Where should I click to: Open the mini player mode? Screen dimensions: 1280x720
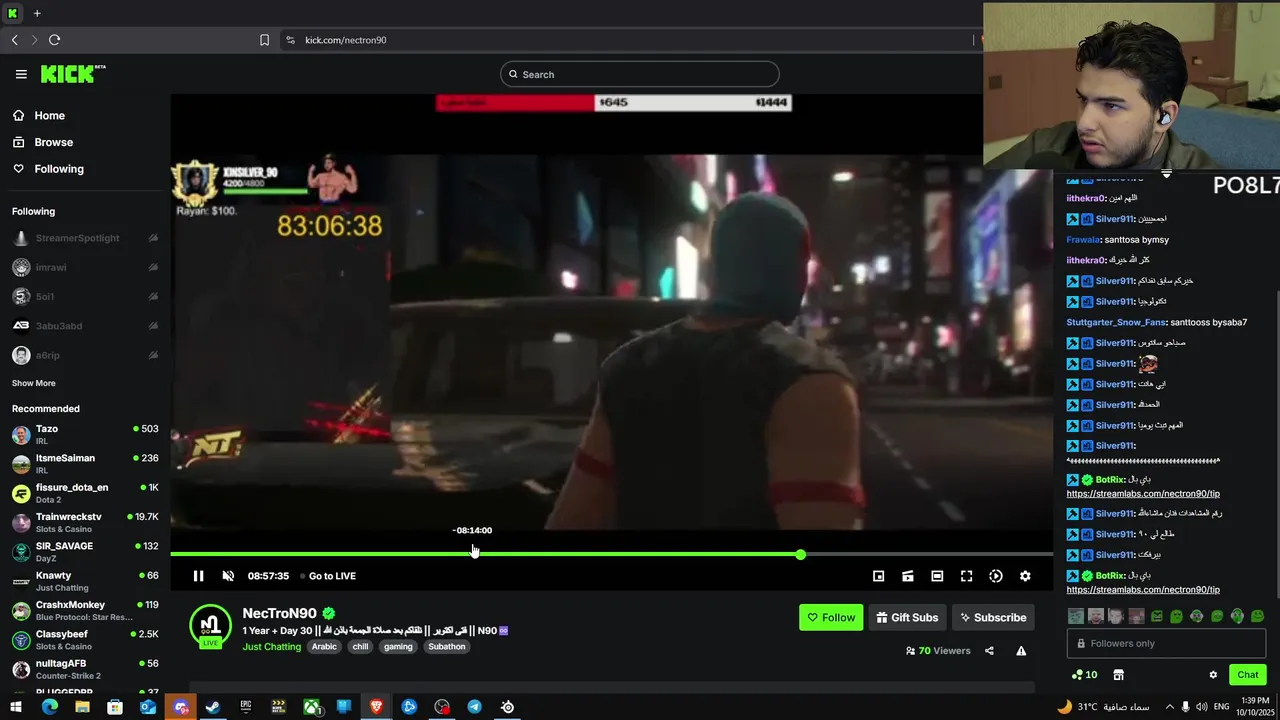click(878, 576)
